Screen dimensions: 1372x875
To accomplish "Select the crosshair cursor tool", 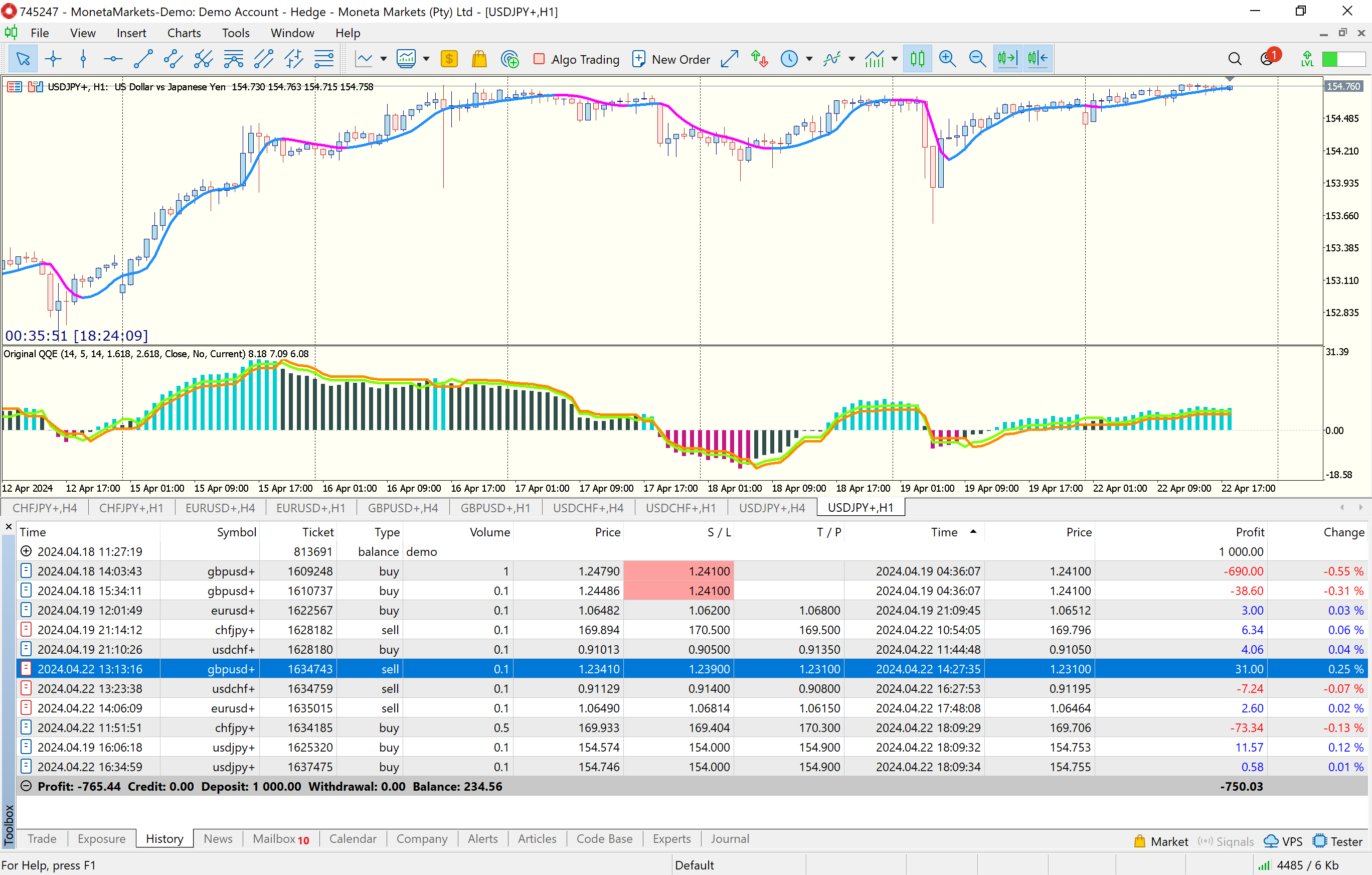I will pos(53,59).
